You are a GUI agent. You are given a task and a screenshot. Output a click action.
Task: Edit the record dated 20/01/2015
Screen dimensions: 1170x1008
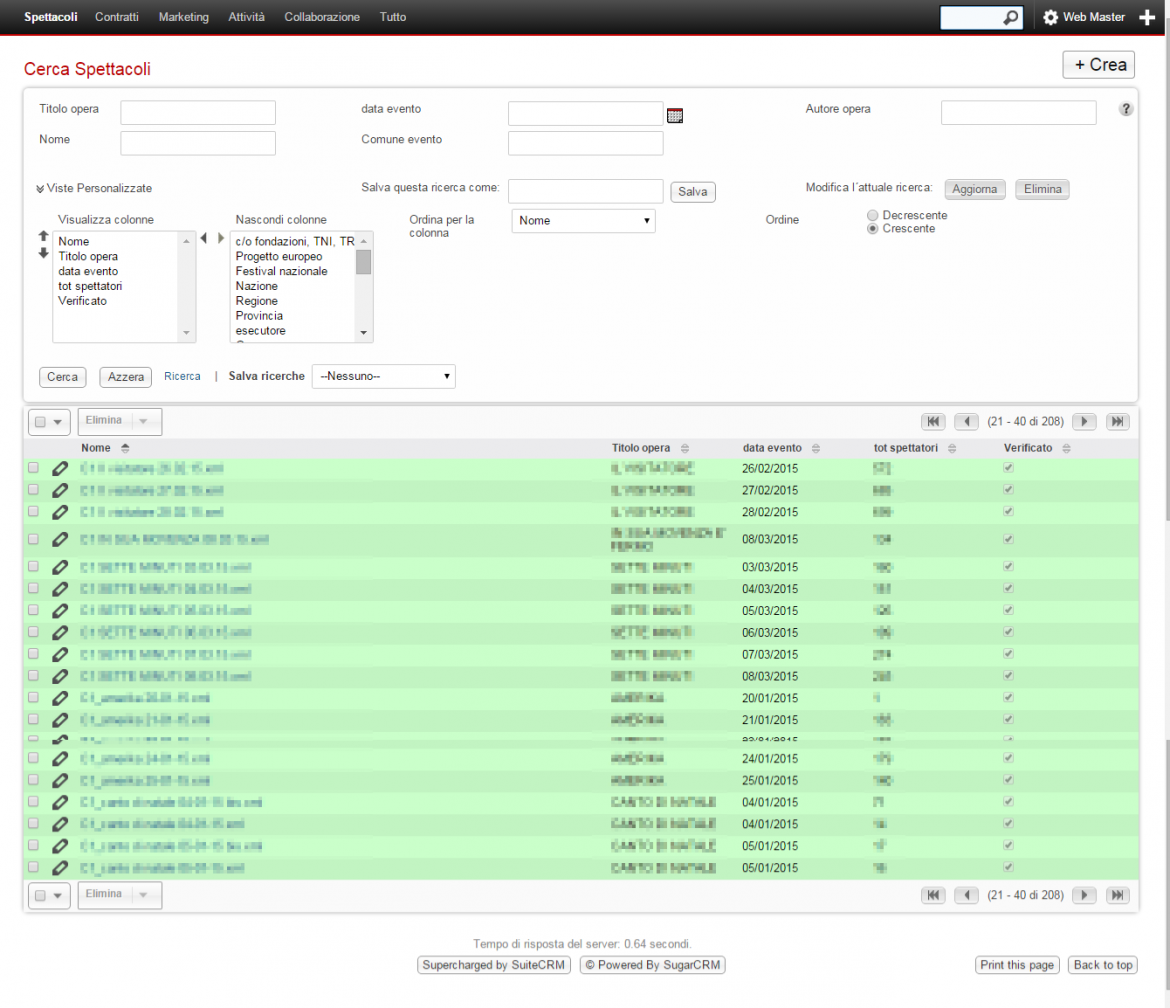point(60,698)
